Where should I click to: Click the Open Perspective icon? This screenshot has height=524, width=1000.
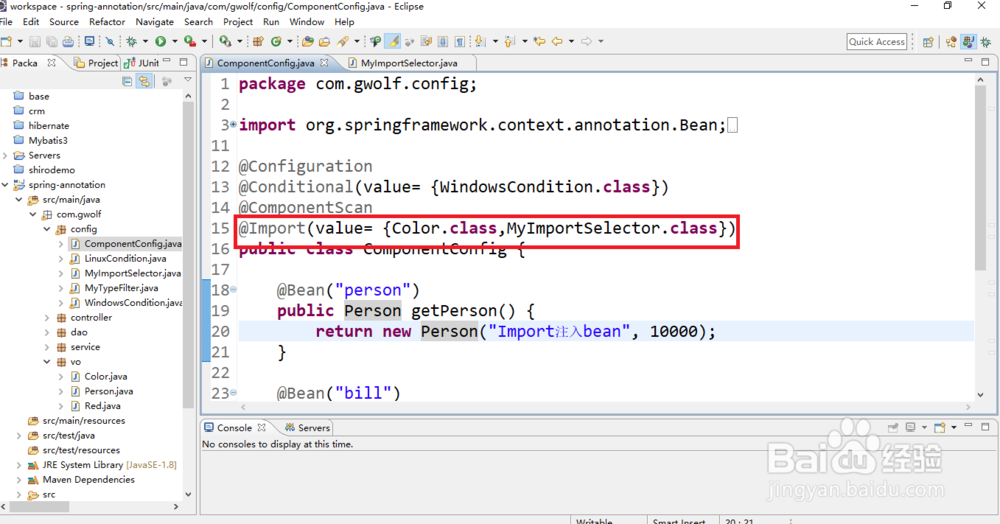coord(928,42)
